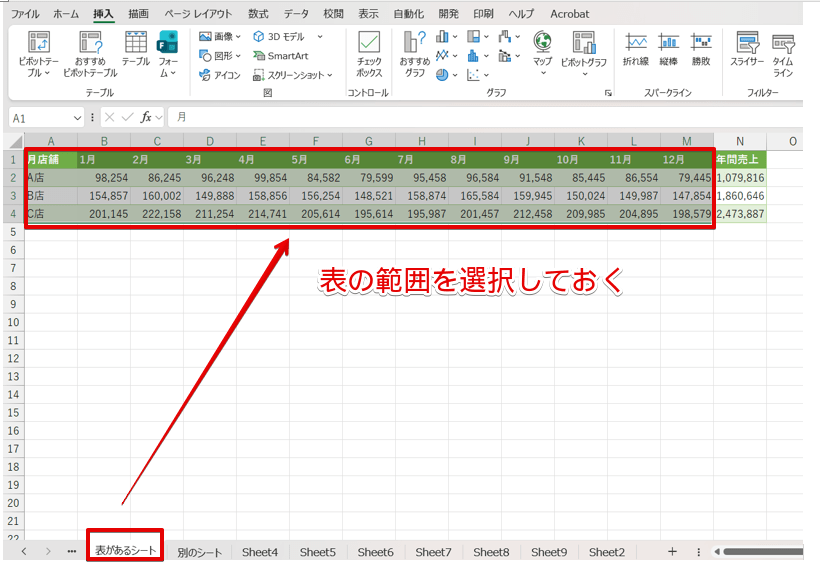Screen dimensions: 820x565
Task: Expand the 3D モデル dropdown arrow
Action: click(320, 37)
